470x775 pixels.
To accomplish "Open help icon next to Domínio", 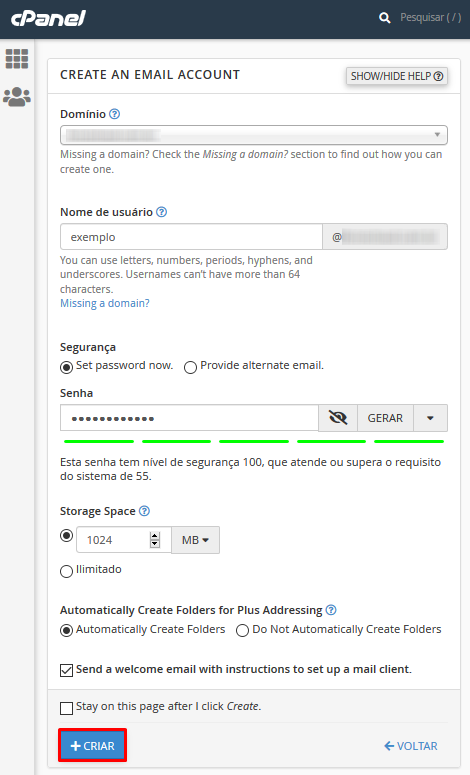I will tap(114, 114).
